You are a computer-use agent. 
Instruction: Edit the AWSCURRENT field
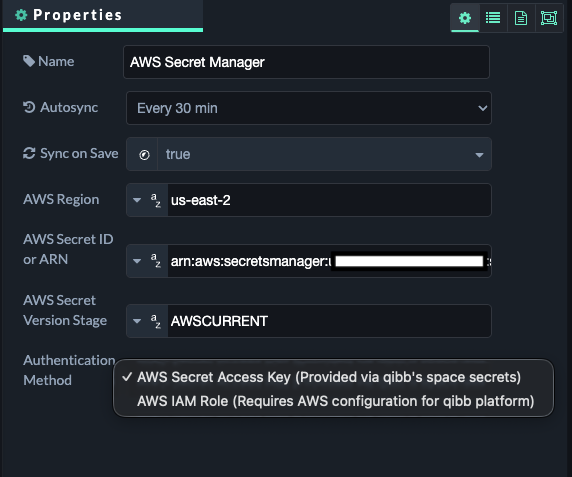(x=329, y=321)
